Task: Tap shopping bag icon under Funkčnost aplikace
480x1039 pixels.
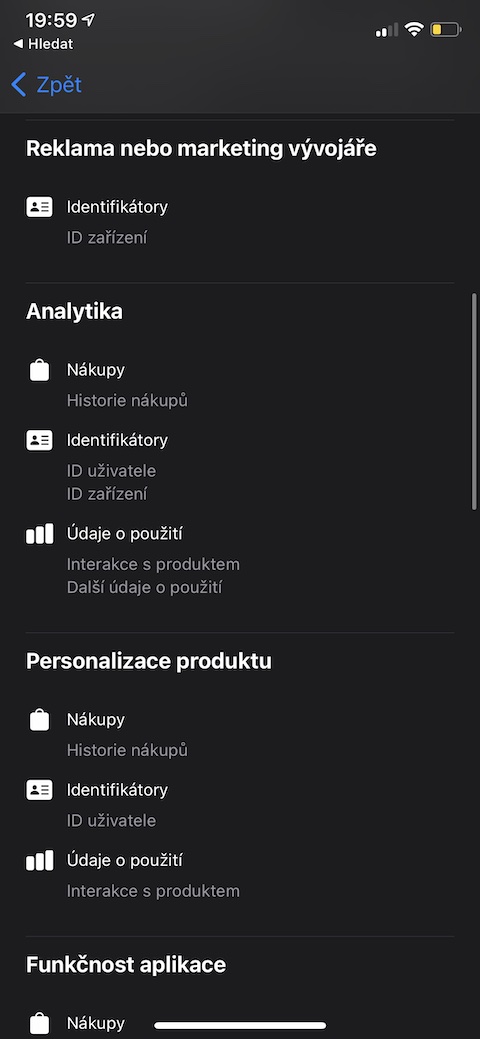Action: pyautogui.click(x=39, y=1024)
